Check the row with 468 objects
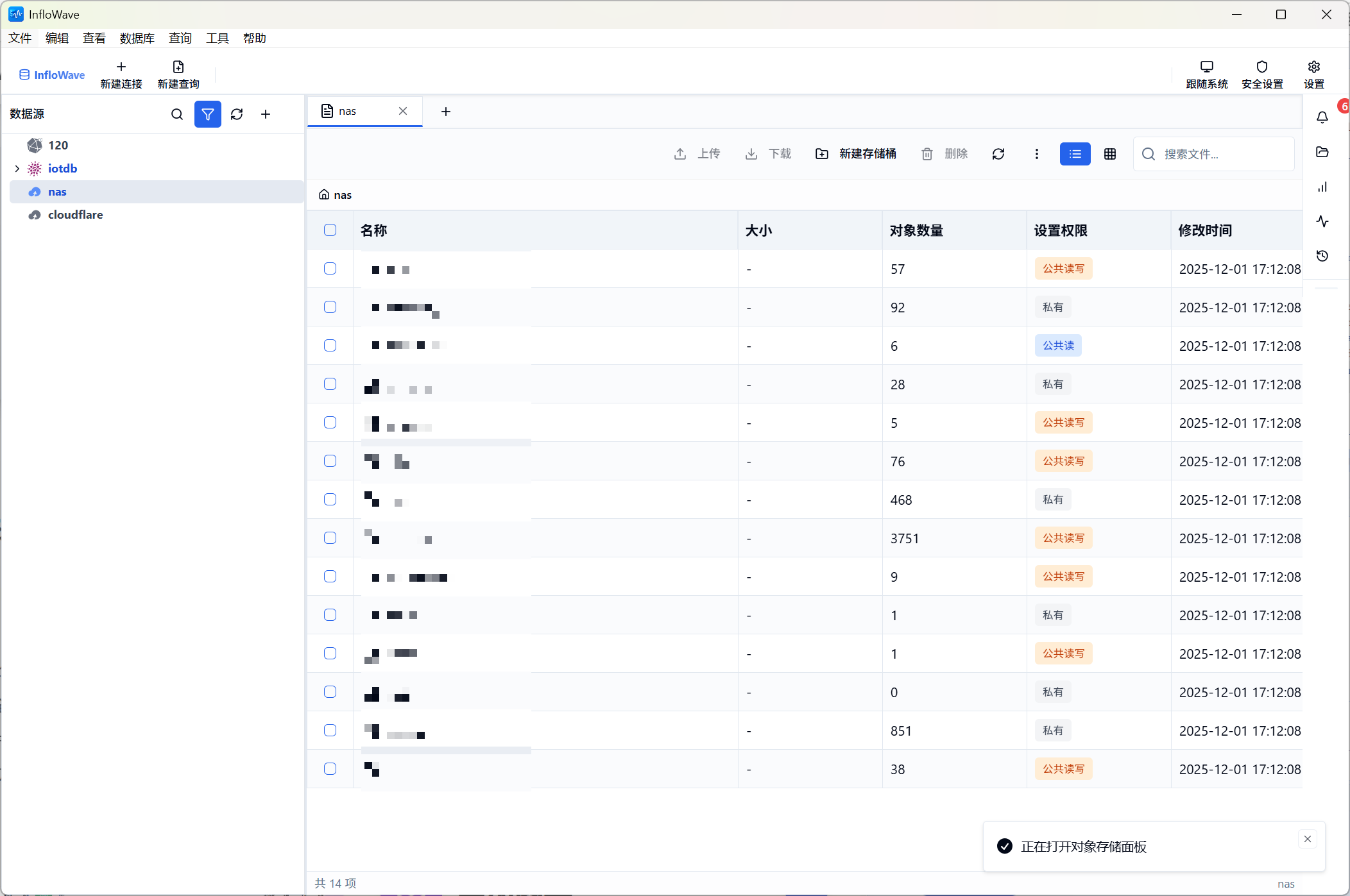Viewport: 1350px width, 896px height. [330, 500]
